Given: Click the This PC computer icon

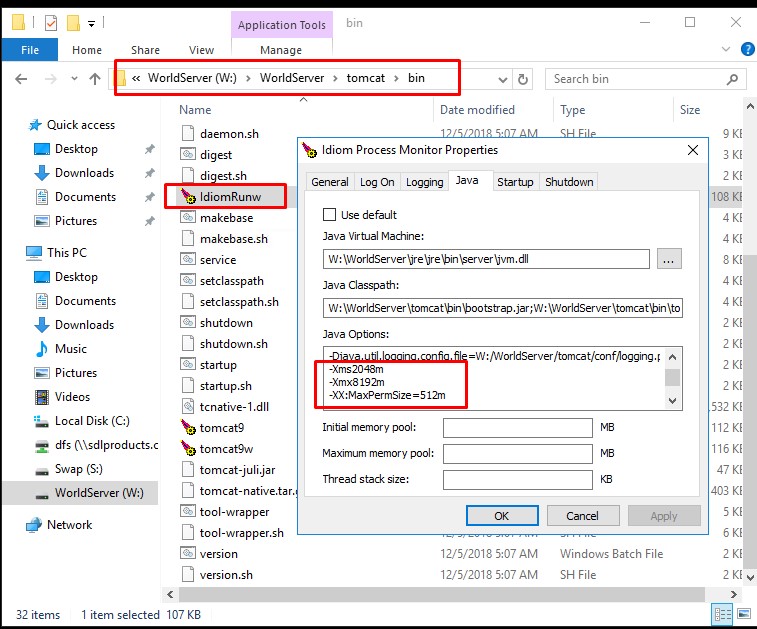Looking at the screenshot, I should tap(34, 252).
